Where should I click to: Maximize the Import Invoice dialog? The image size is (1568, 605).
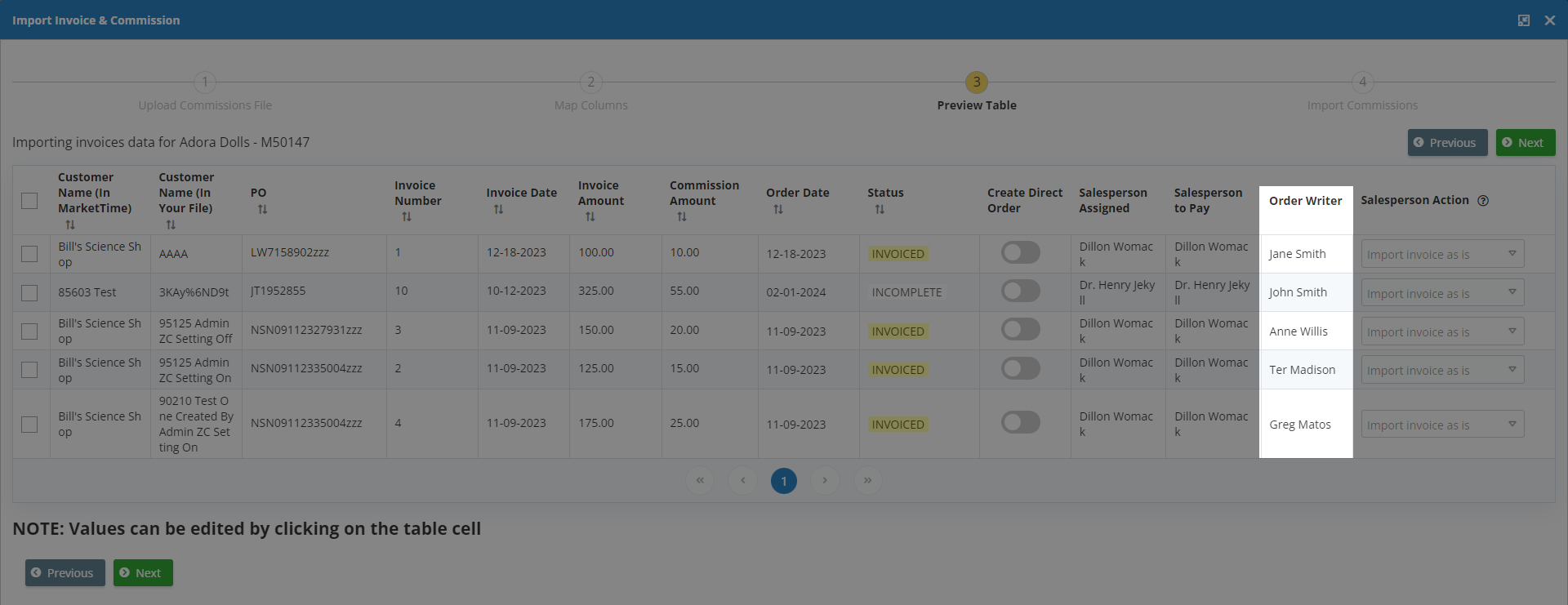[x=1523, y=20]
